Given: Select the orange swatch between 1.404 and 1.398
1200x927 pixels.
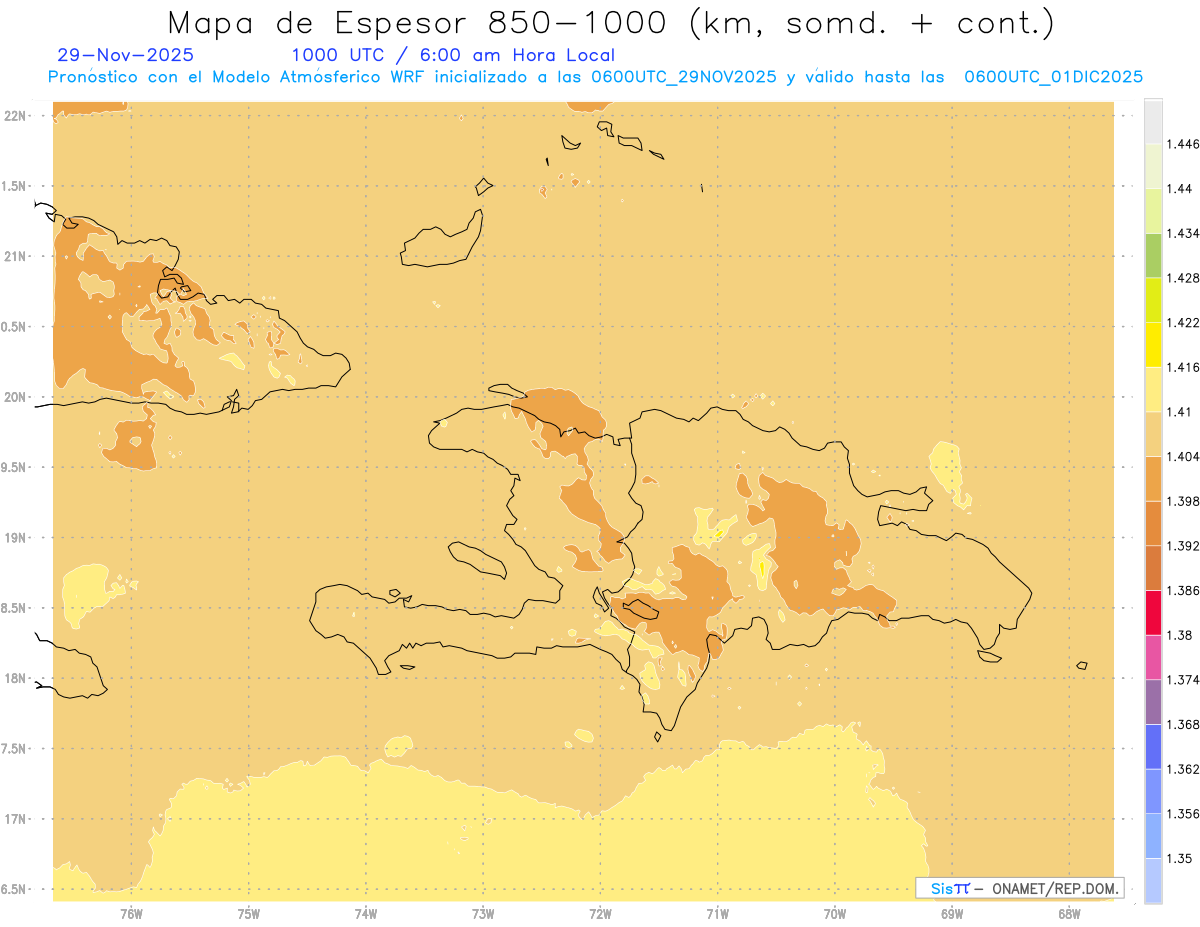Looking at the screenshot, I should 1153,478.
